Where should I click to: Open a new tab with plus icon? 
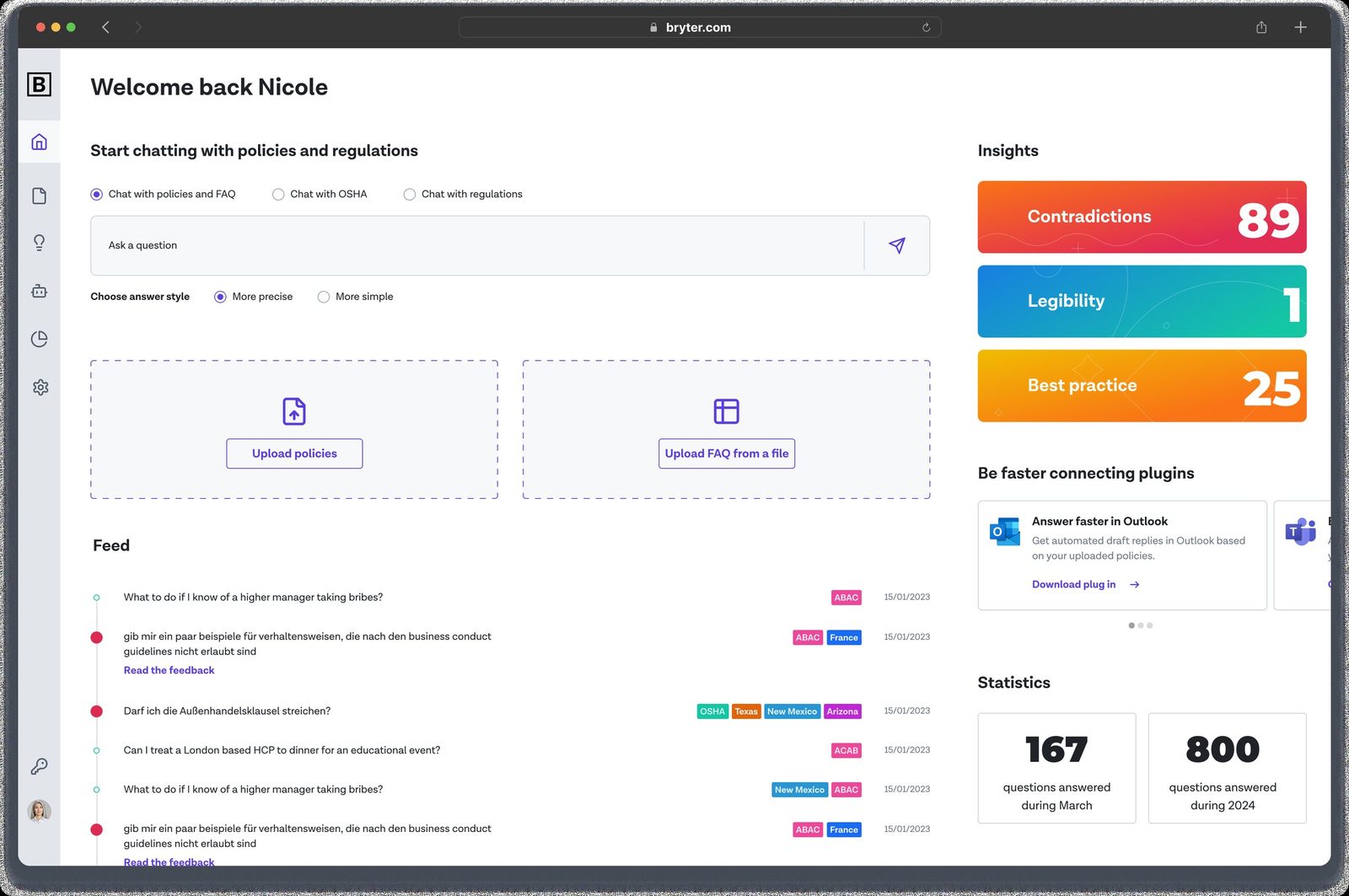pos(1300,27)
